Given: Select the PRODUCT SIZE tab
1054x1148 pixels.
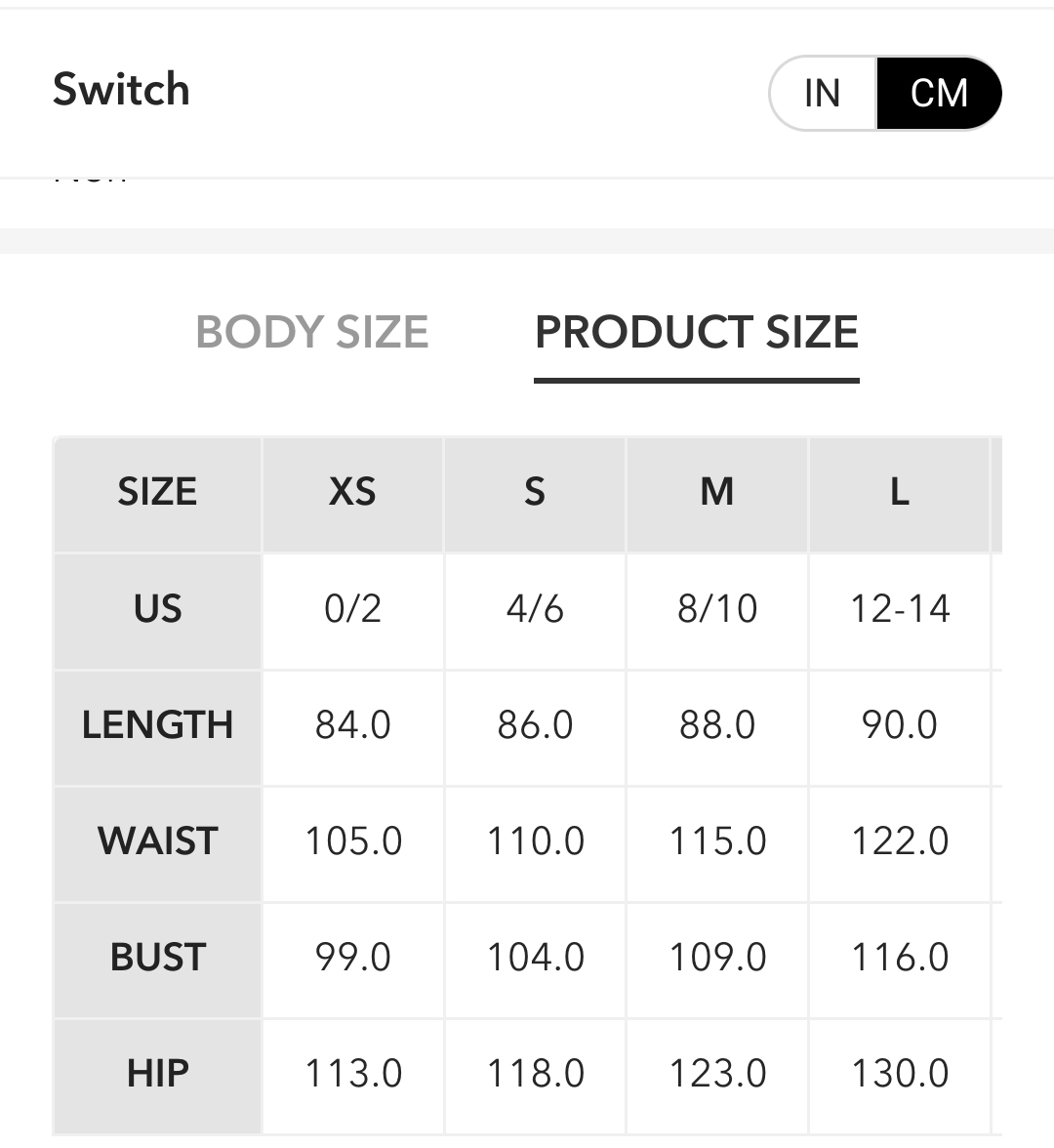Looking at the screenshot, I should [x=697, y=332].
